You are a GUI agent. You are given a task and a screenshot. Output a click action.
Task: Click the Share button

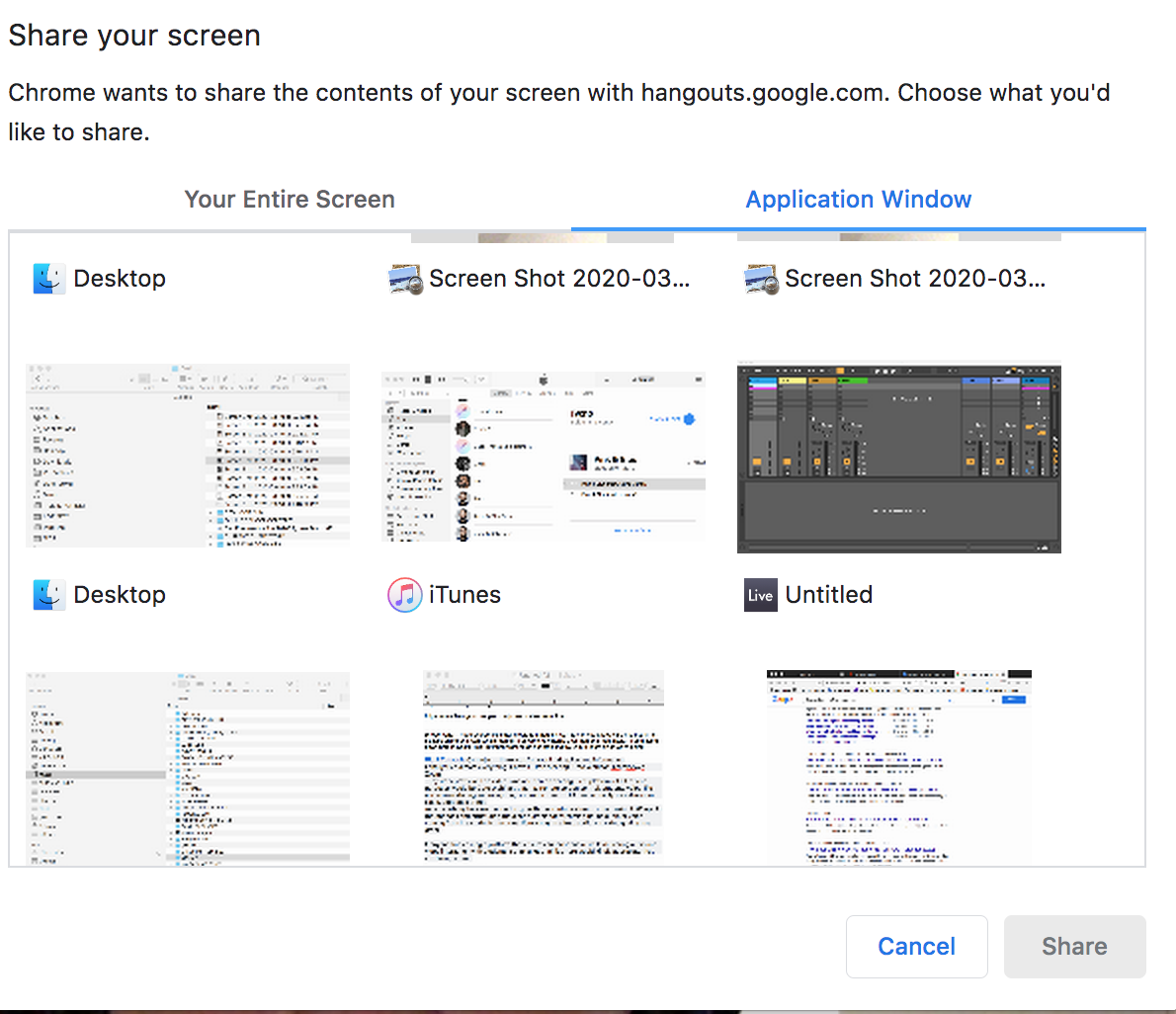pos(1075,947)
